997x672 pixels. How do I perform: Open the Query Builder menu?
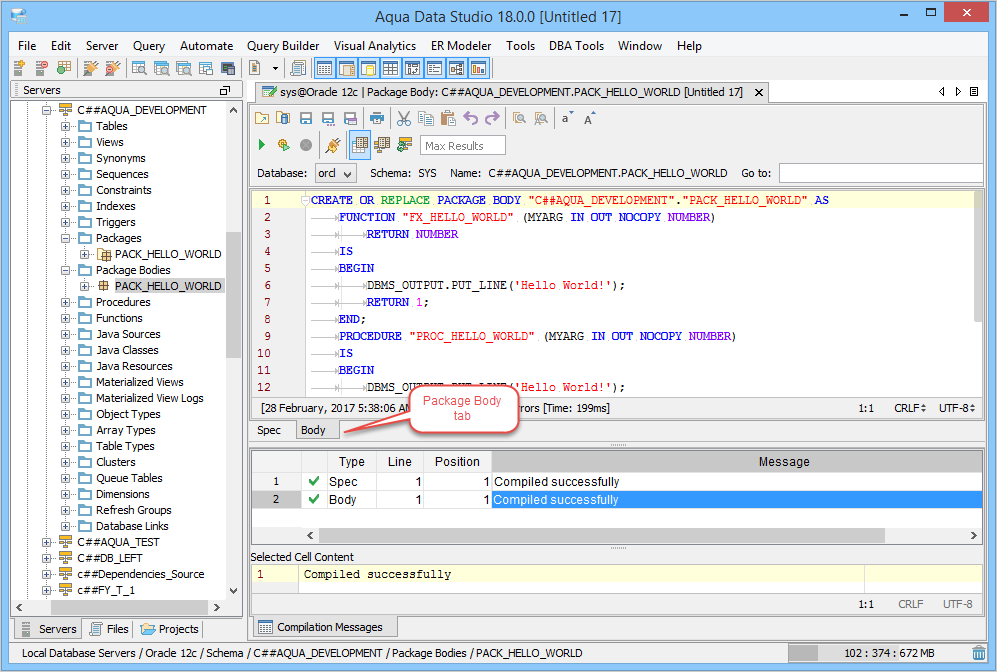click(283, 45)
